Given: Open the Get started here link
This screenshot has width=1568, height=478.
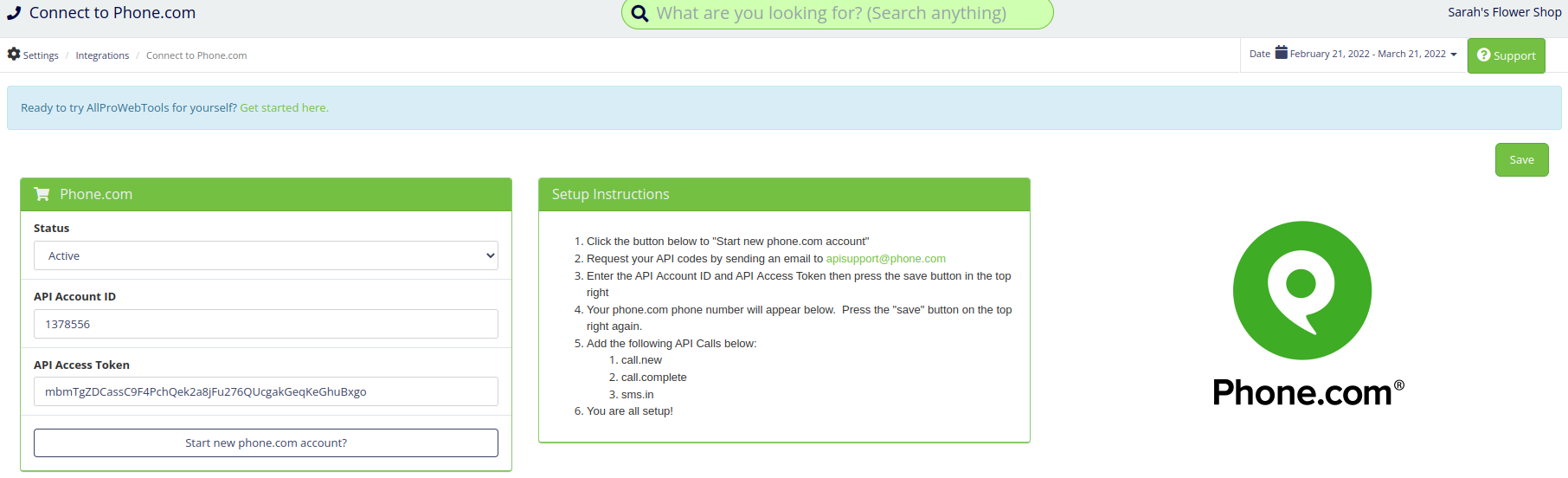Looking at the screenshot, I should click(x=284, y=108).
